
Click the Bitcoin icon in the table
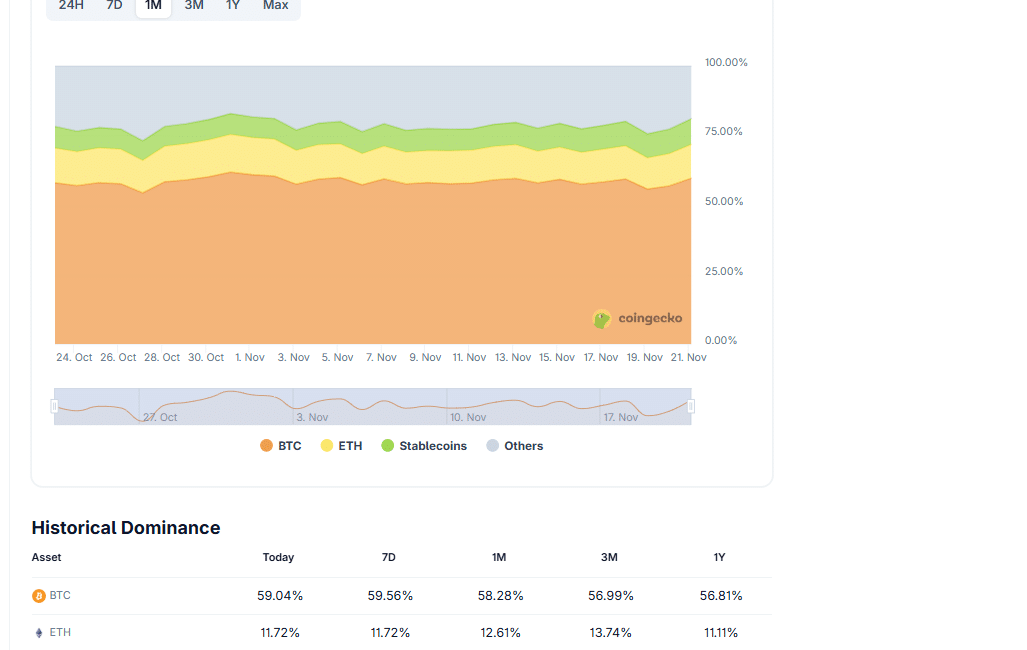point(39,596)
